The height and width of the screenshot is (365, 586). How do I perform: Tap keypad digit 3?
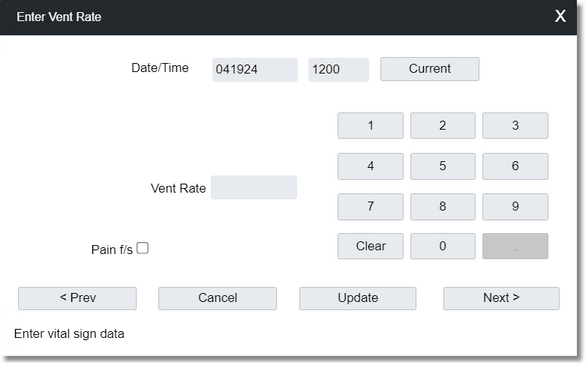[x=515, y=126]
